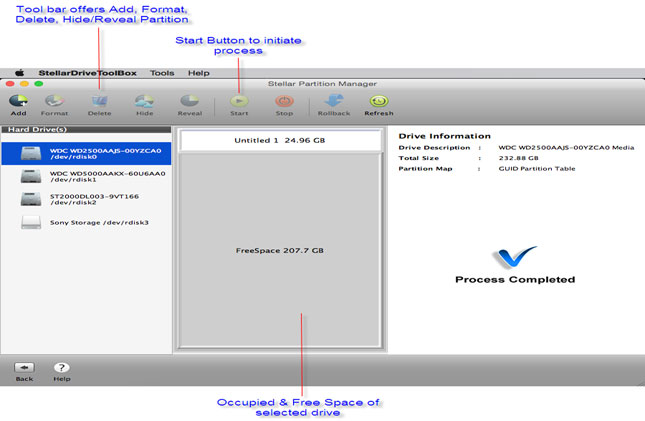Select drive WDC WD5000AAKX-60U6AA0 /dev/rdisk1

tap(86, 177)
